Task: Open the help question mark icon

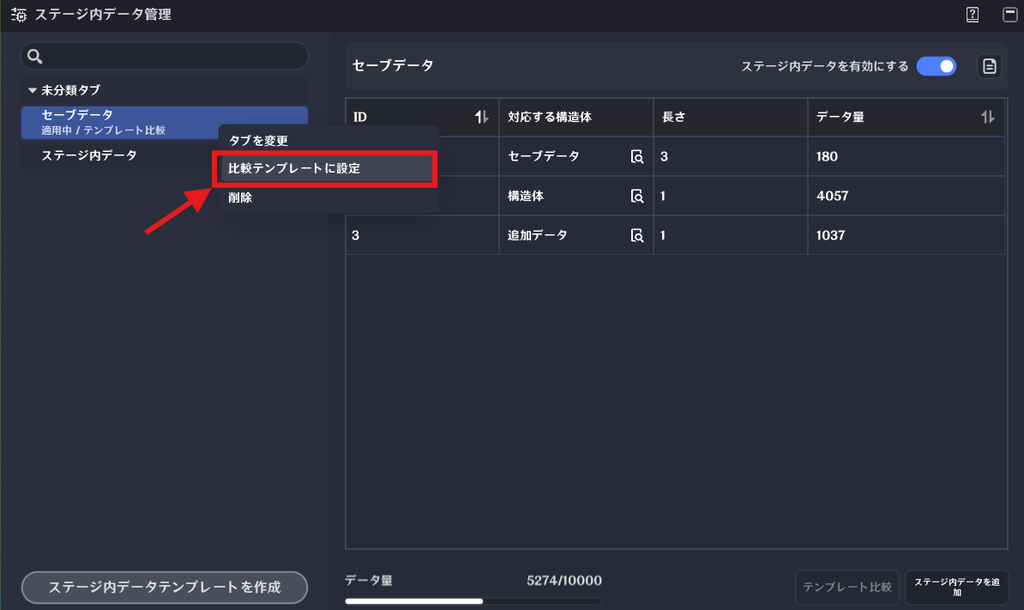Action: click(972, 14)
